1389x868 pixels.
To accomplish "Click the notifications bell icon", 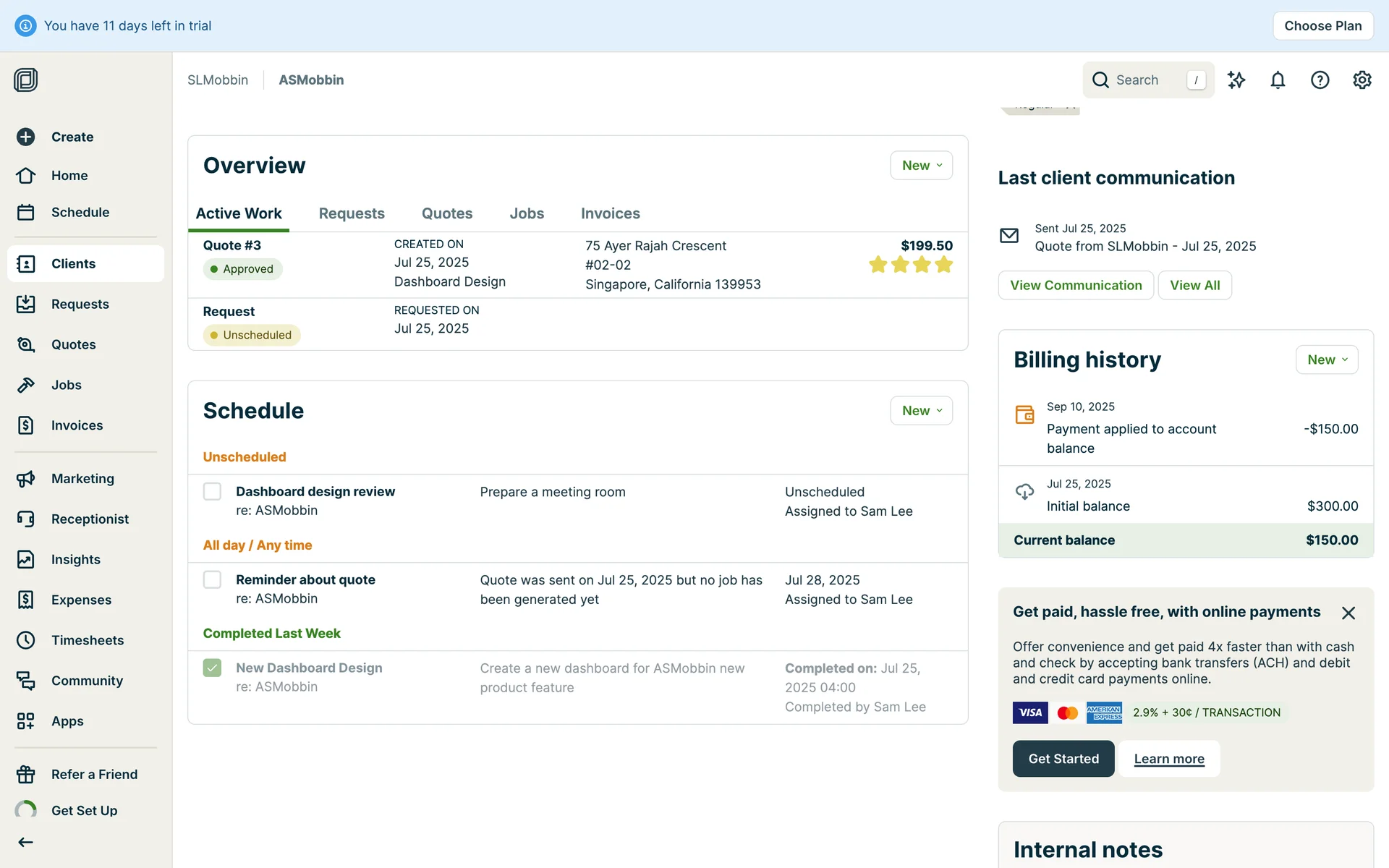I will click(1278, 80).
